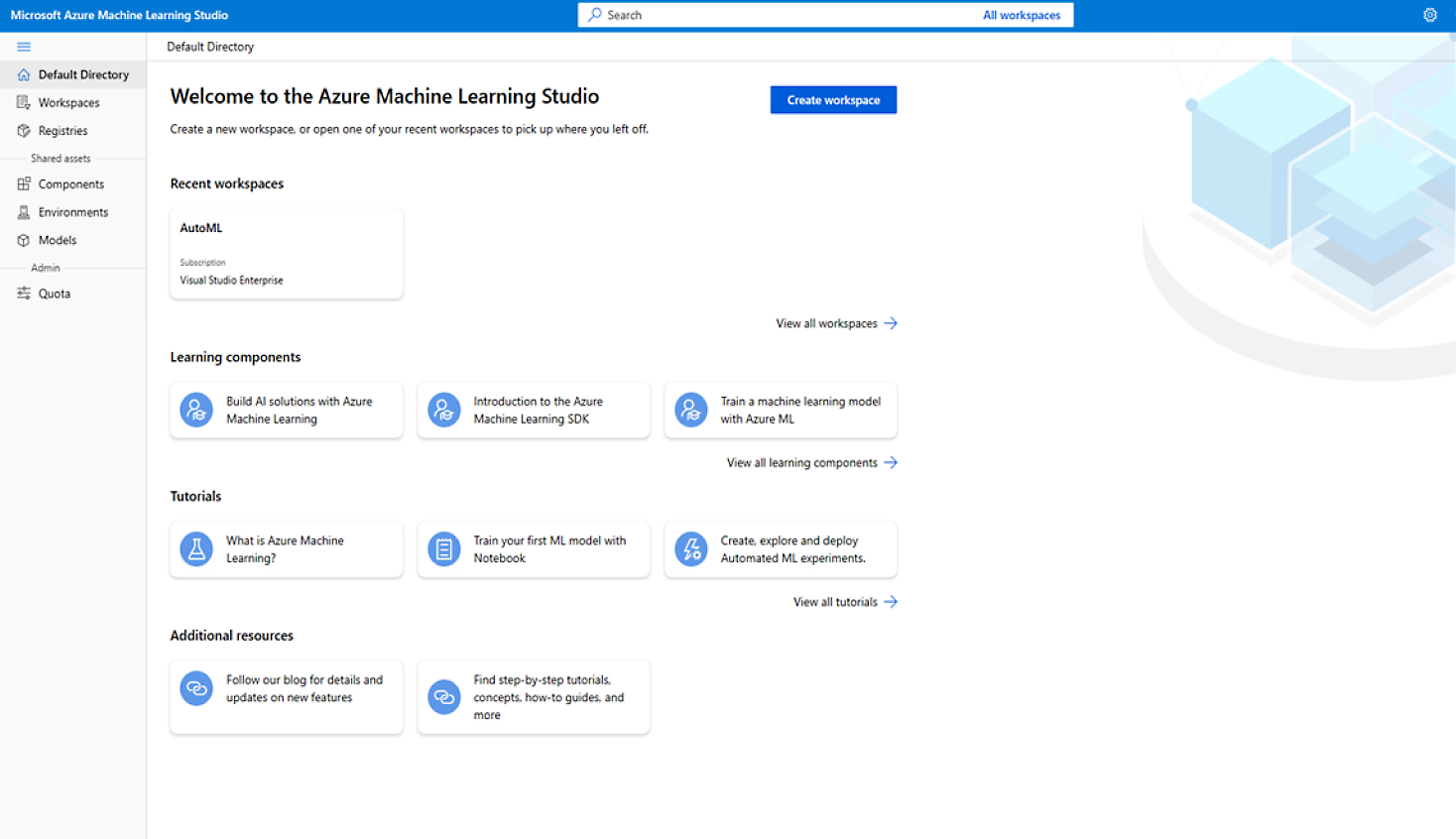1456x839 pixels.
Task: Click the notebook icon on the ML model tutorial
Action: [443, 548]
